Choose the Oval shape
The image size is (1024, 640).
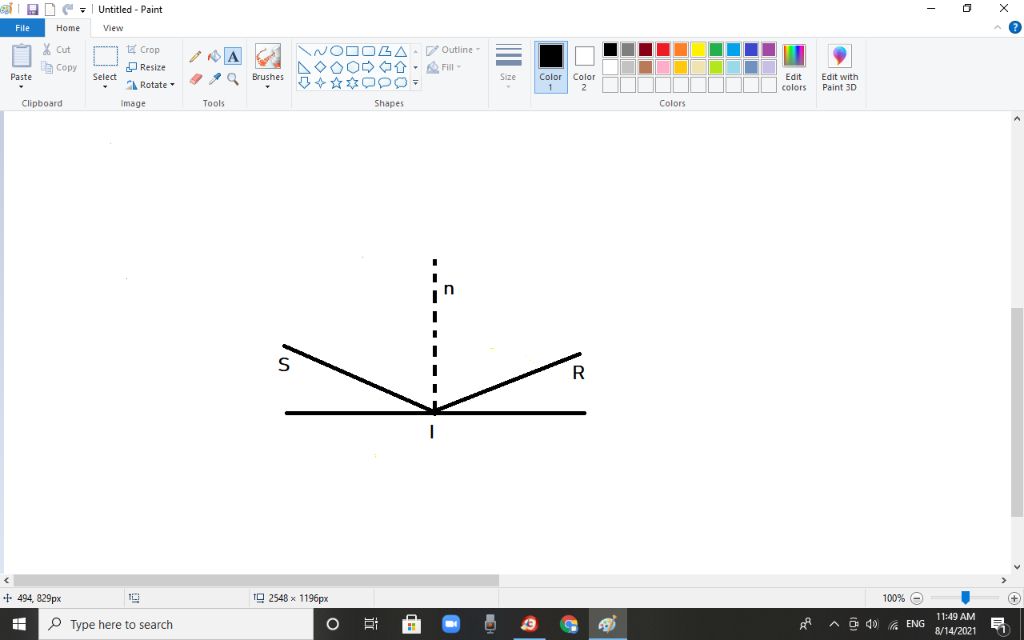tap(336, 51)
